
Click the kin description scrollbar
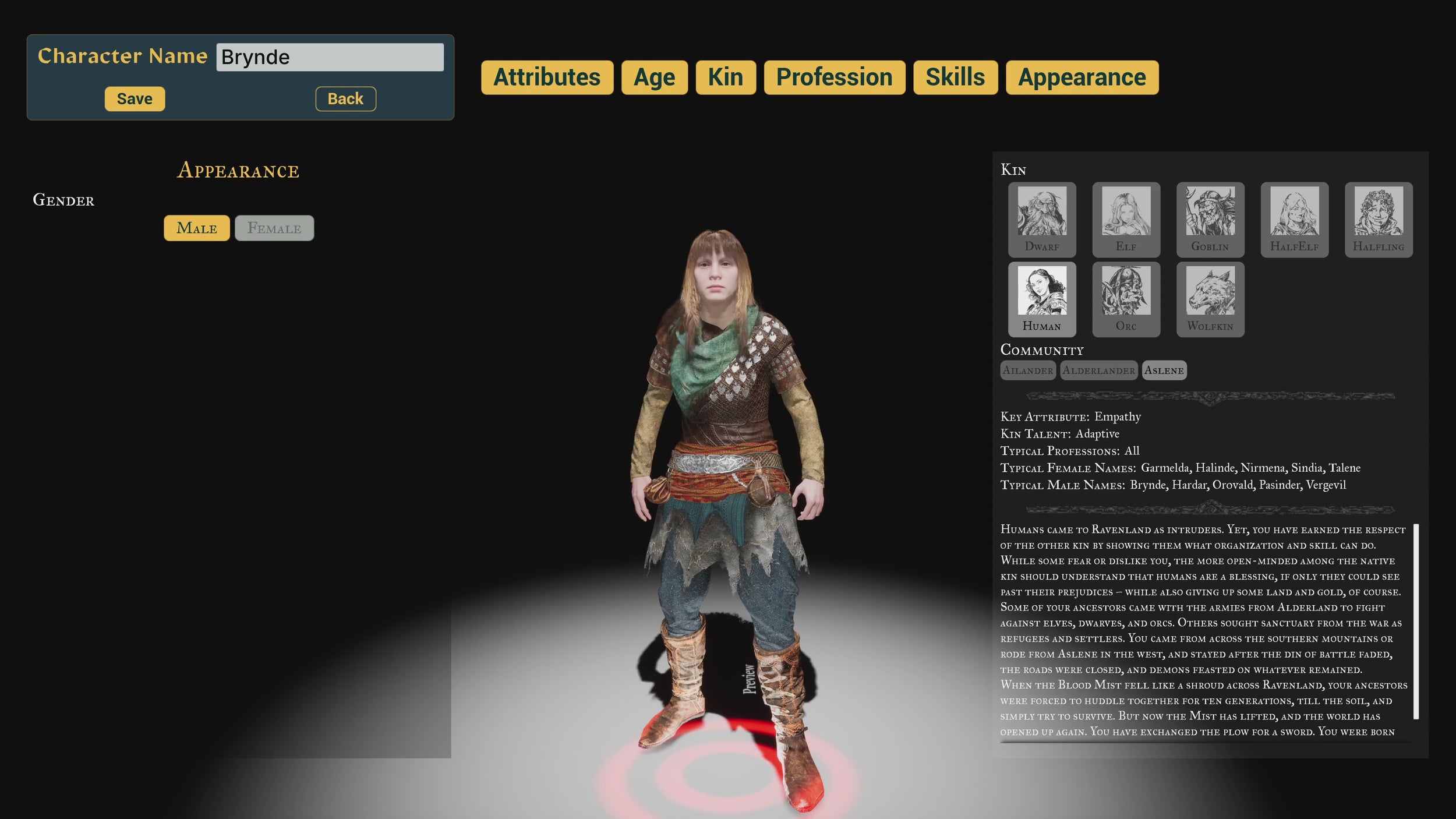1416,621
